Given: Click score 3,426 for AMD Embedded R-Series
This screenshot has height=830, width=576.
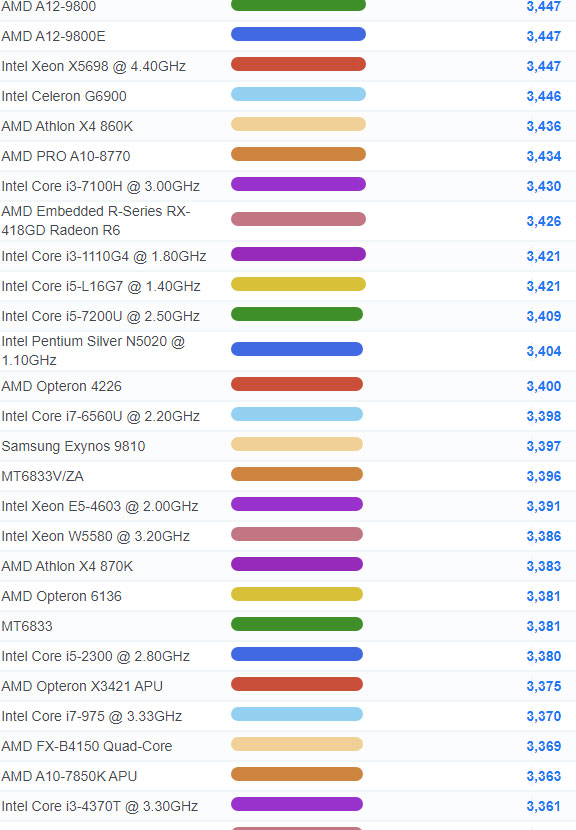Looking at the screenshot, I should click(x=544, y=221).
